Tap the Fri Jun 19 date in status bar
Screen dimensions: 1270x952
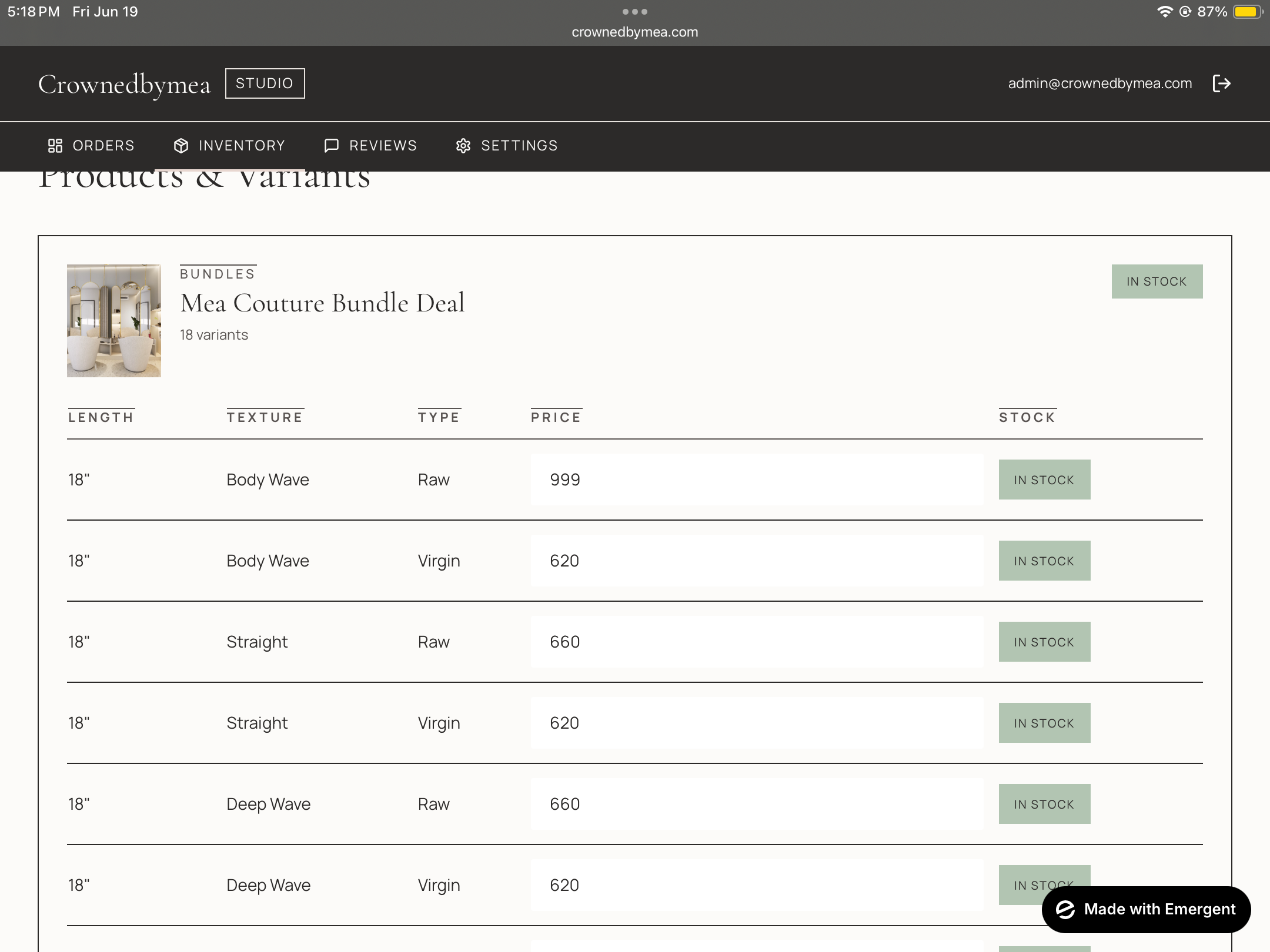coord(105,12)
